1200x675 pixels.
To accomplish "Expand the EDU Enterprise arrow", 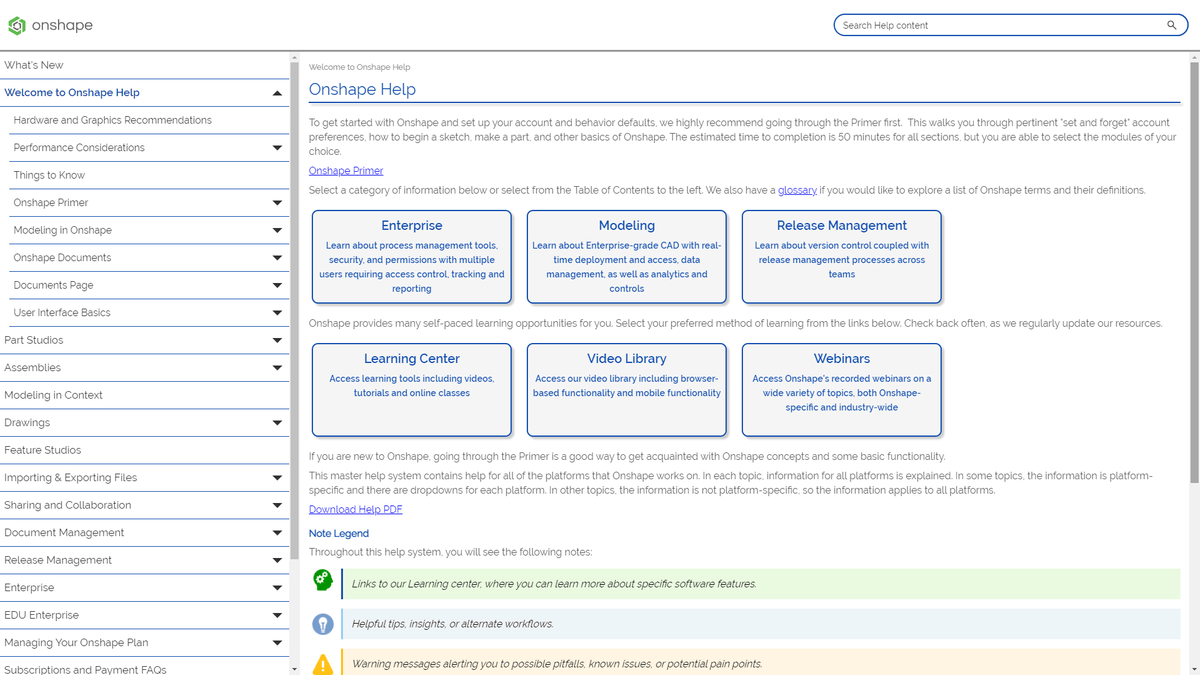I will [x=277, y=615].
